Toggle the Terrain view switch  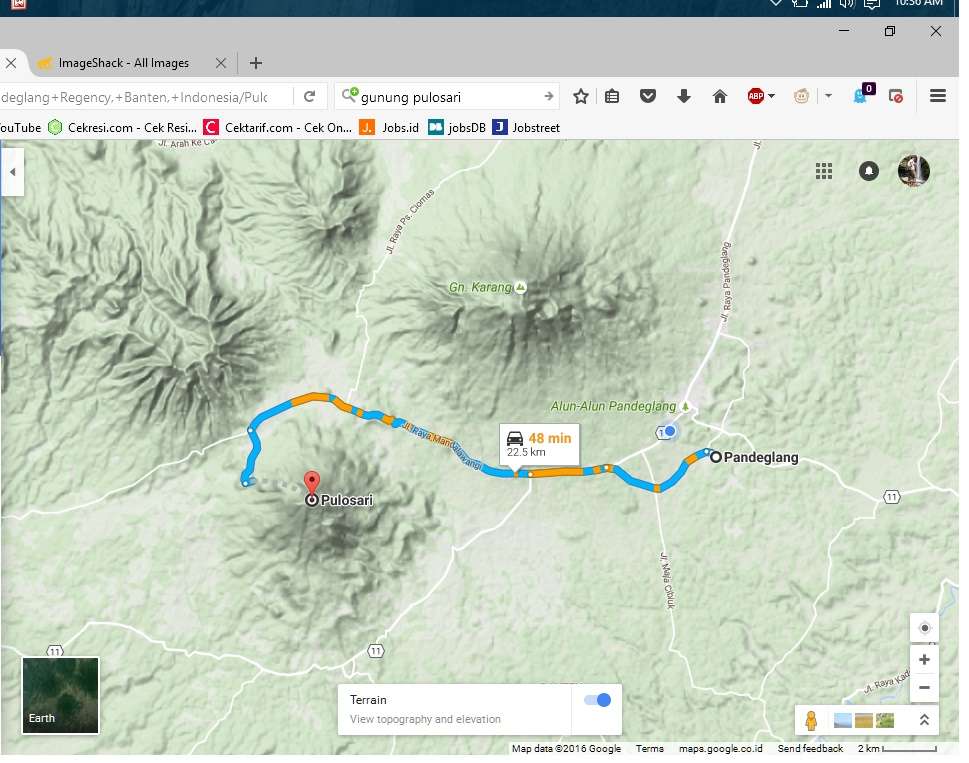597,700
